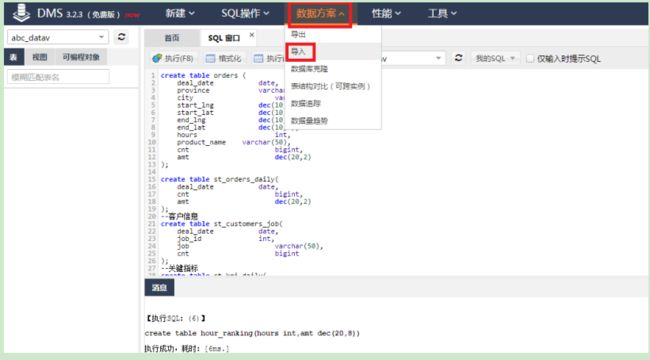650x360 pixels.
Task: Close the SQL 窗口 tab
Action: [x=252, y=35]
